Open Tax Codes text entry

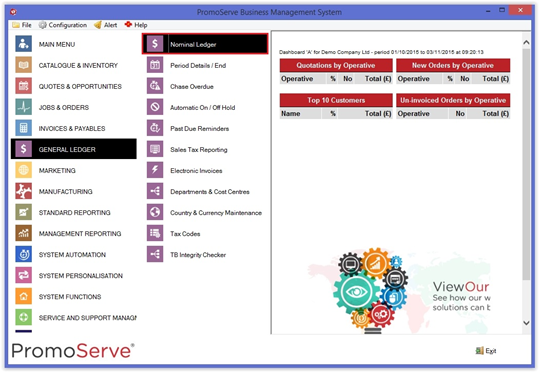185,233
